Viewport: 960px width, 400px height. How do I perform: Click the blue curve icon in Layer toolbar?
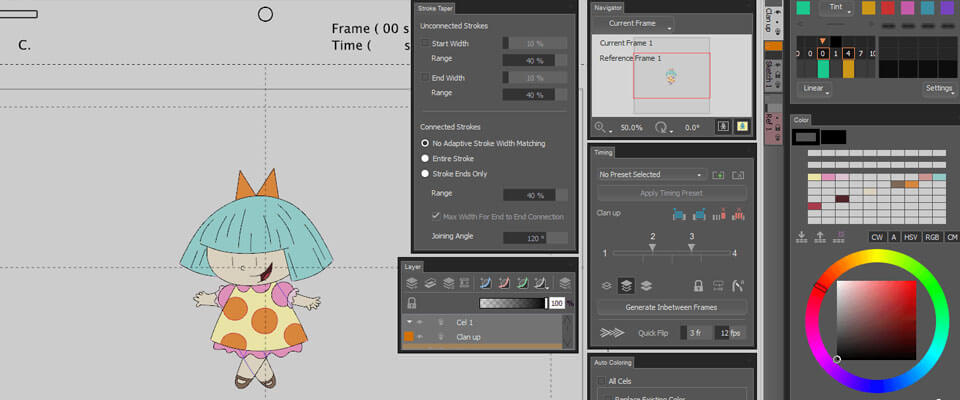coord(486,283)
